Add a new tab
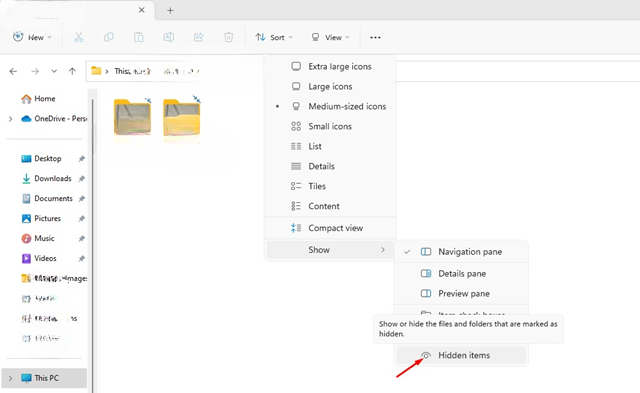The height and width of the screenshot is (393, 640). coord(170,11)
